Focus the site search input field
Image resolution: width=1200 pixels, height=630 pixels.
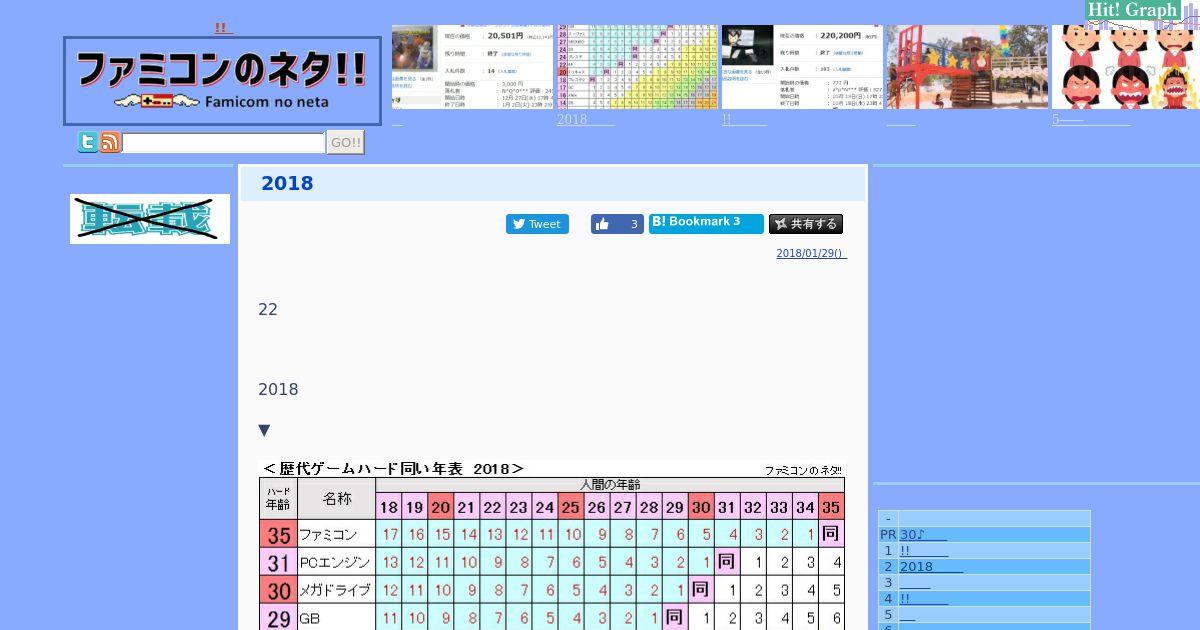point(224,143)
